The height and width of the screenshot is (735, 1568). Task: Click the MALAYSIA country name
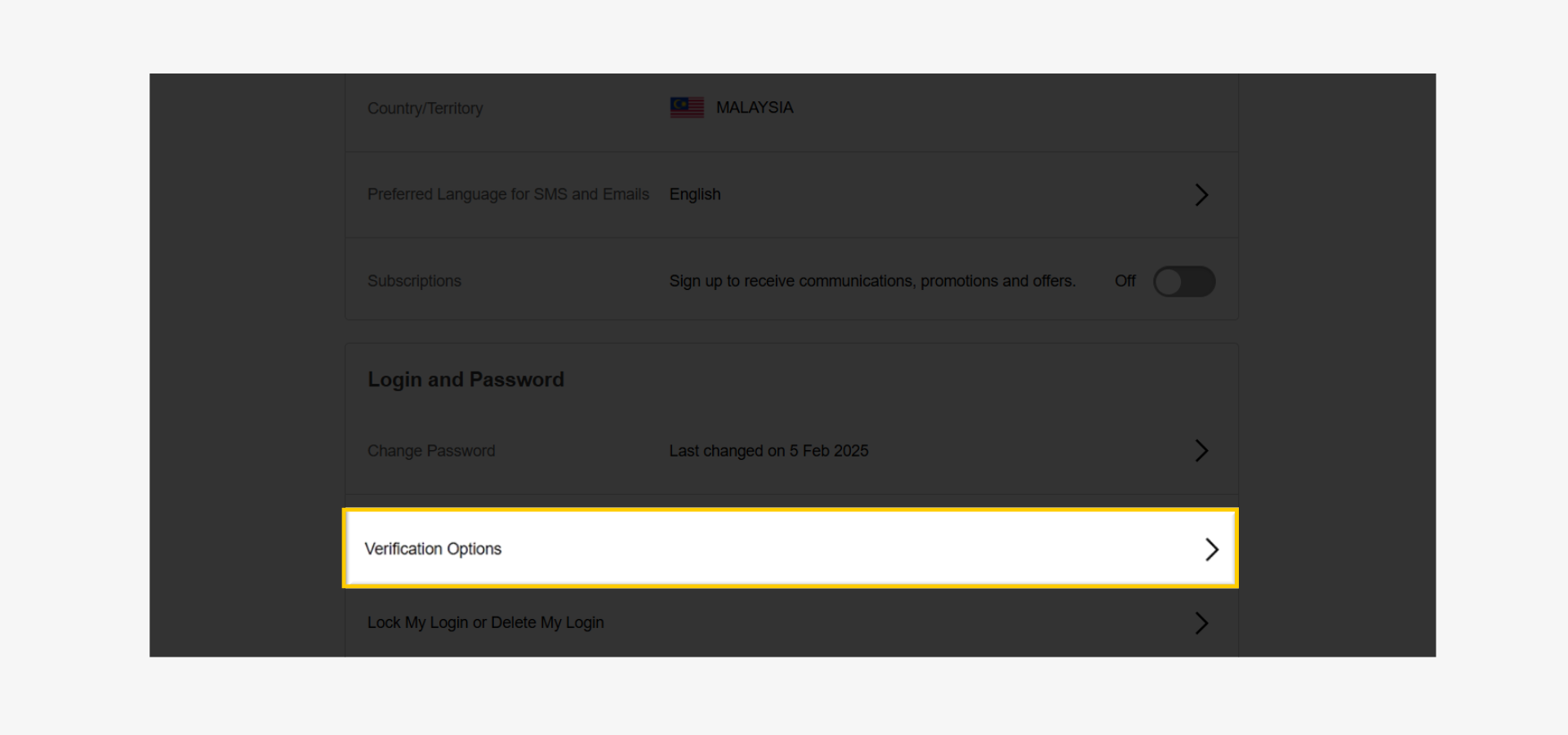coord(755,108)
